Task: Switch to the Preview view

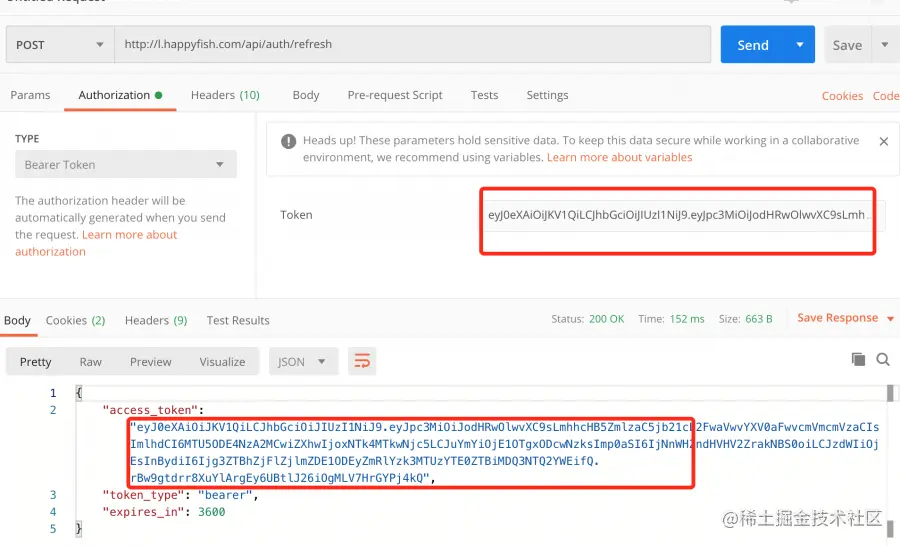Action: pyautogui.click(x=150, y=362)
